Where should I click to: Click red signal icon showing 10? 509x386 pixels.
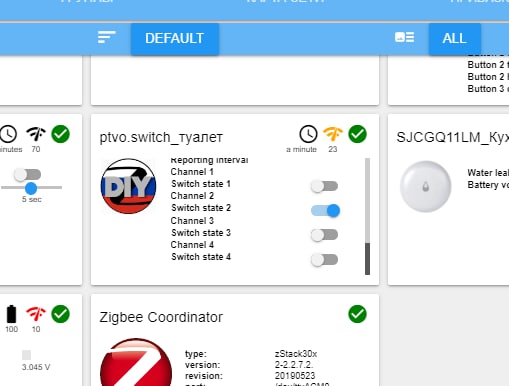click(36, 314)
